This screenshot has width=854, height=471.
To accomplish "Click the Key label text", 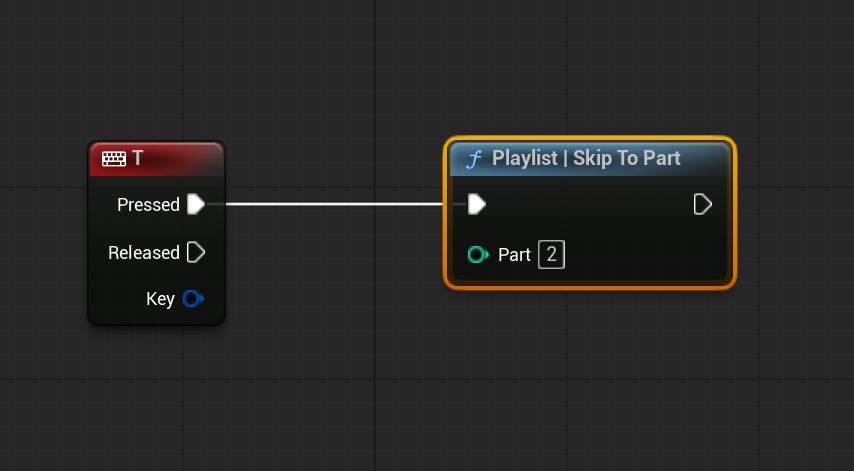I will (x=160, y=299).
